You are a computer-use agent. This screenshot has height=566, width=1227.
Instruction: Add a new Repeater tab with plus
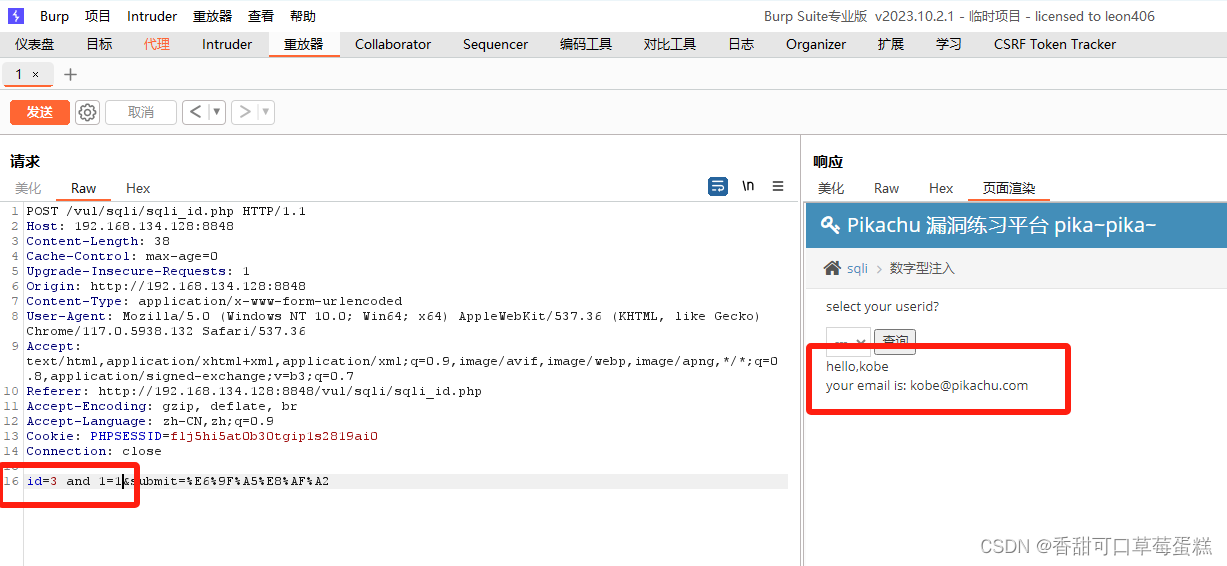(x=70, y=75)
